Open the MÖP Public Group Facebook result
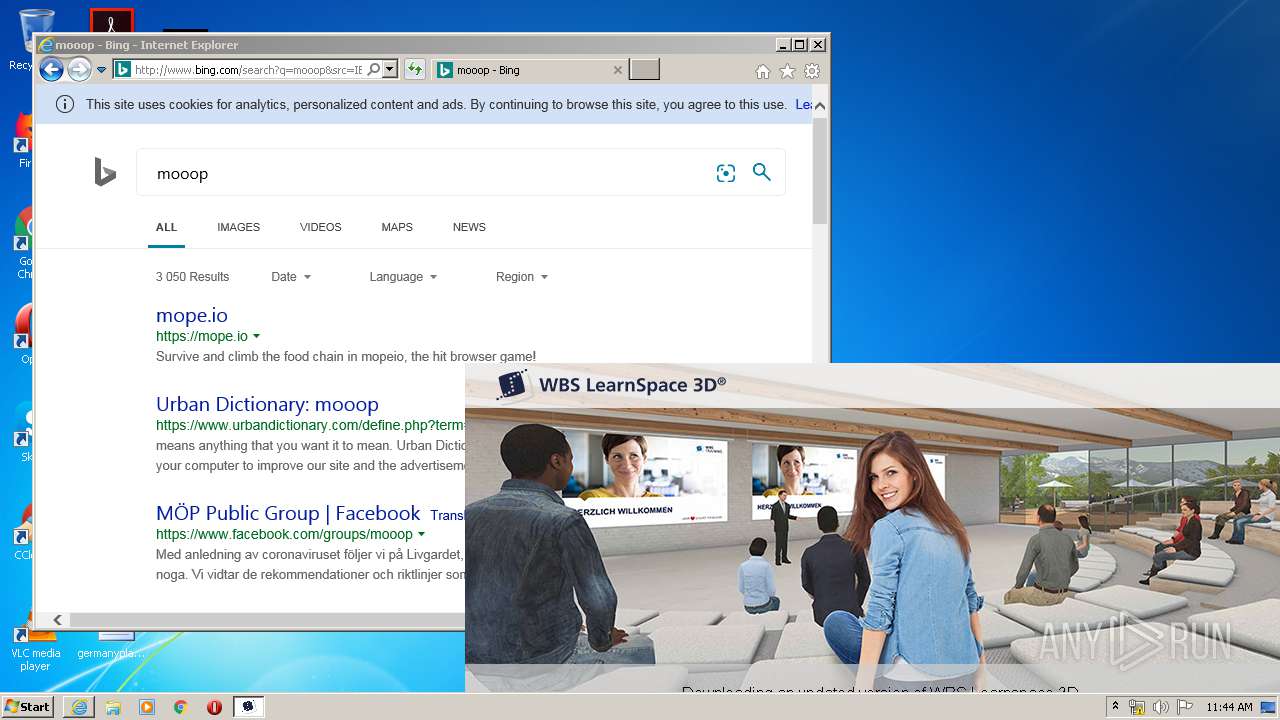 [288, 513]
